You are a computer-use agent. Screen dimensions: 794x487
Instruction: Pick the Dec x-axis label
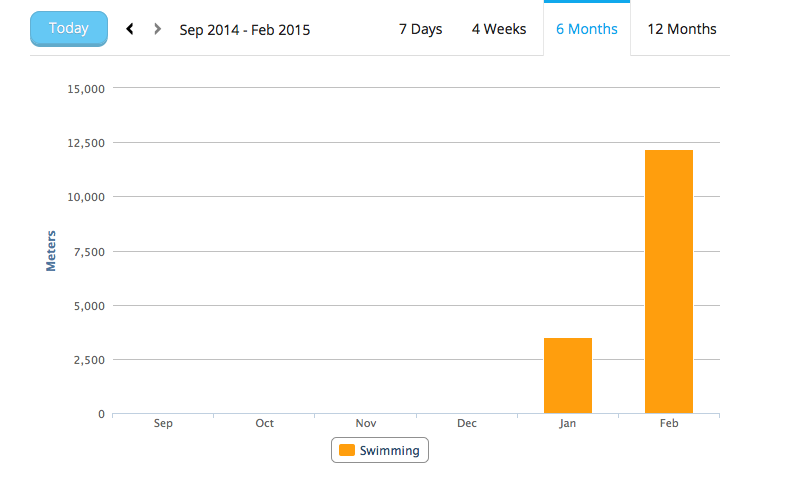pos(467,423)
